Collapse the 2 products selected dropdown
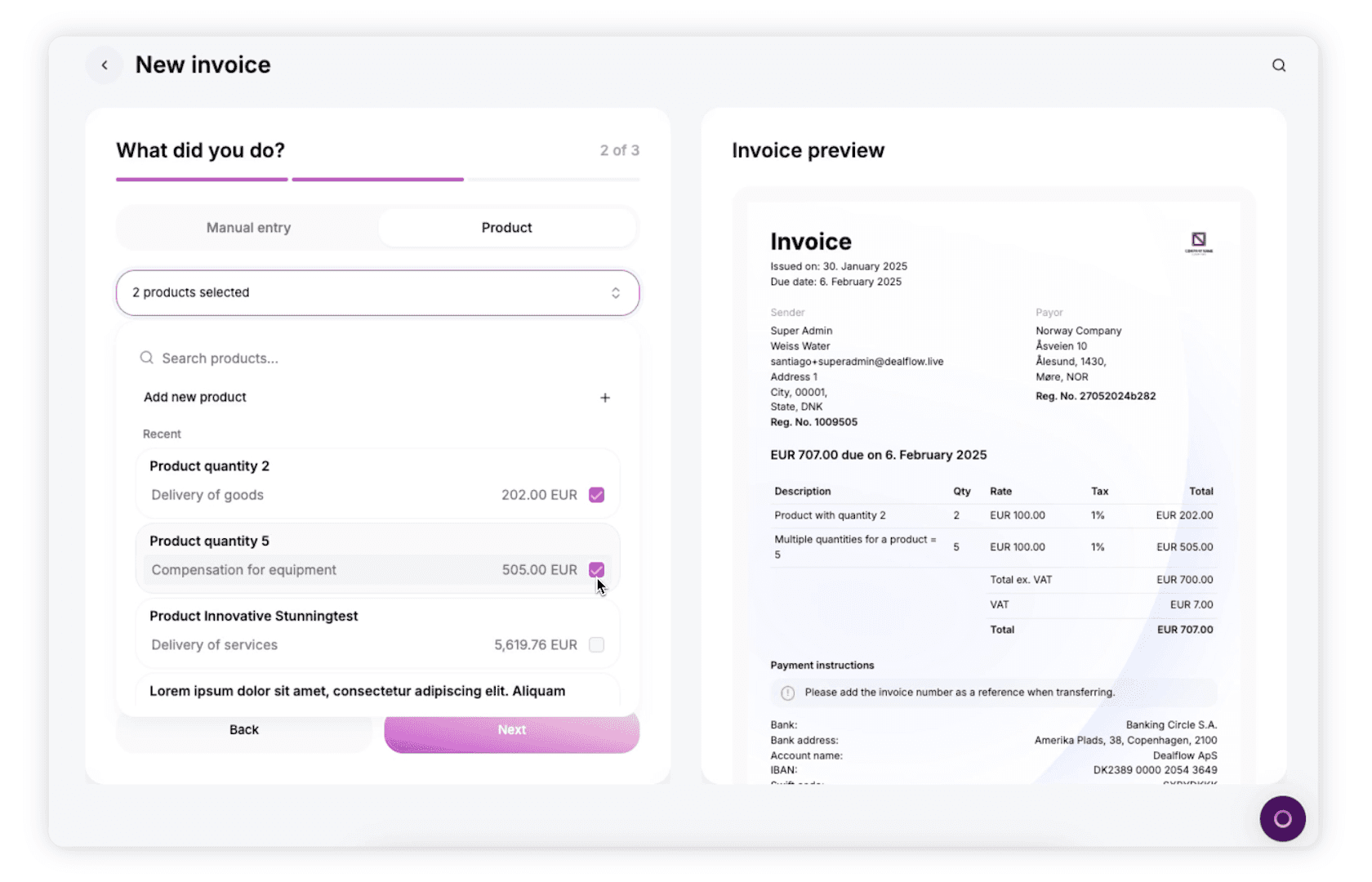 click(x=377, y=292)
